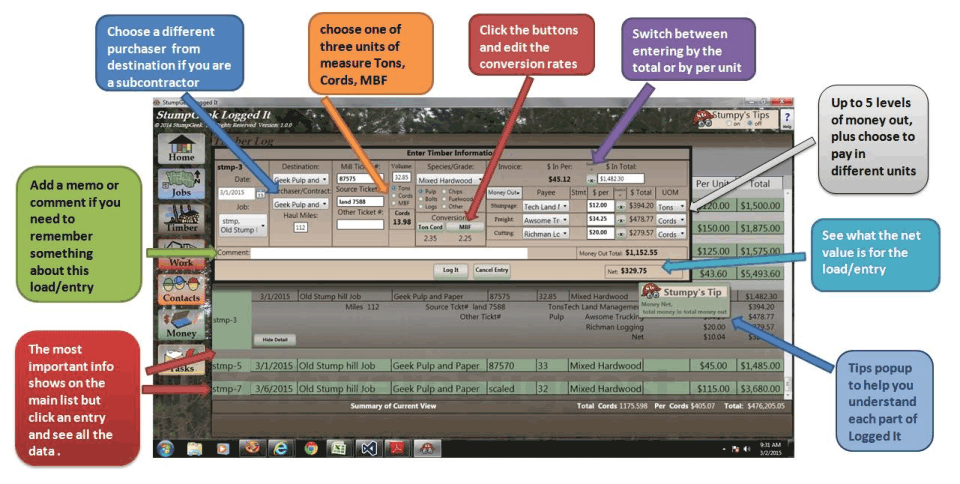The height and width of the screenshot is (484, 960).
Task: Select the Chips grade option
Action: coord(452,192)
